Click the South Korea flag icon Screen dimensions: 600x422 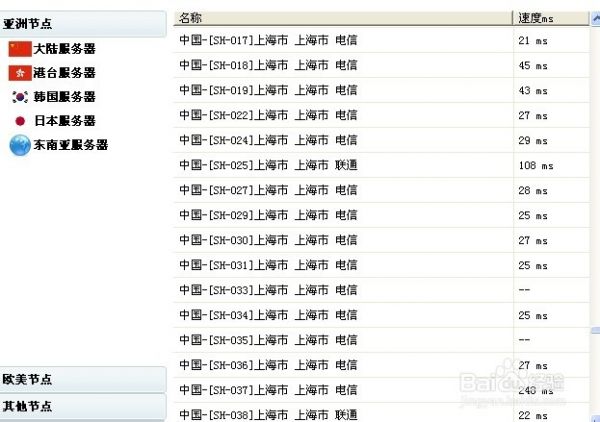(x=20, y=96)
